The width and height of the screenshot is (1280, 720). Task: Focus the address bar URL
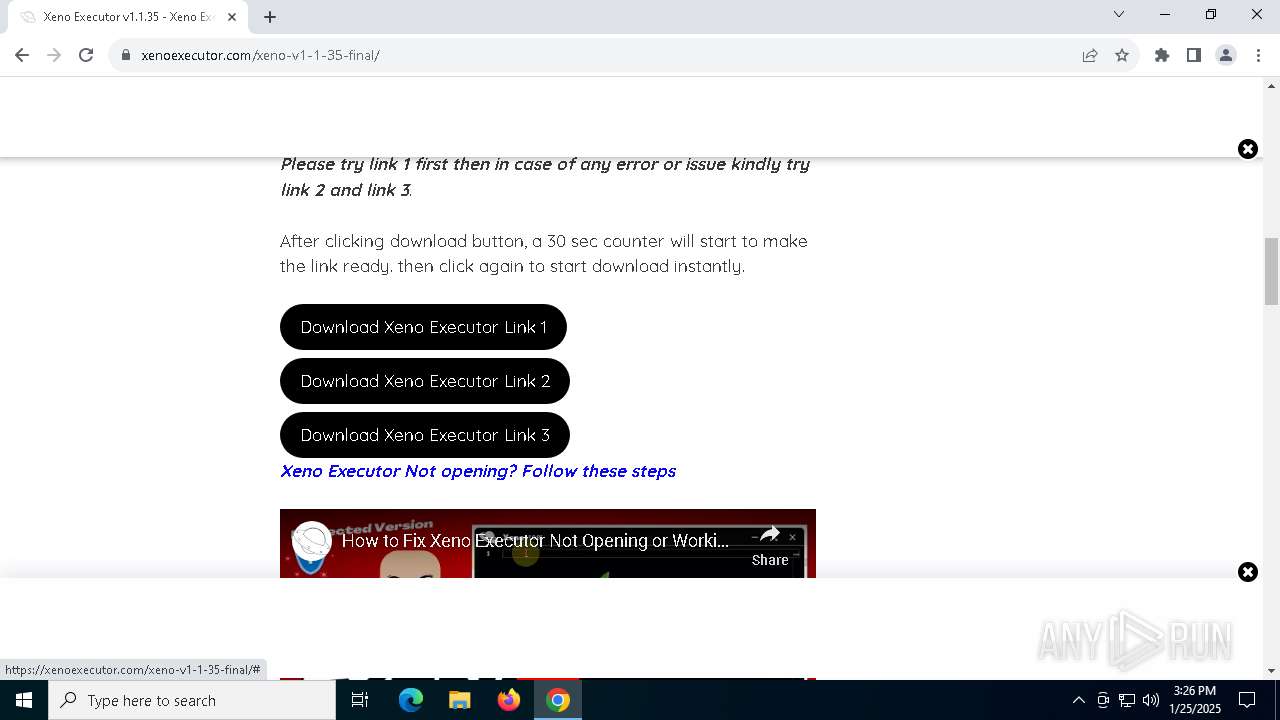[260, 55]
